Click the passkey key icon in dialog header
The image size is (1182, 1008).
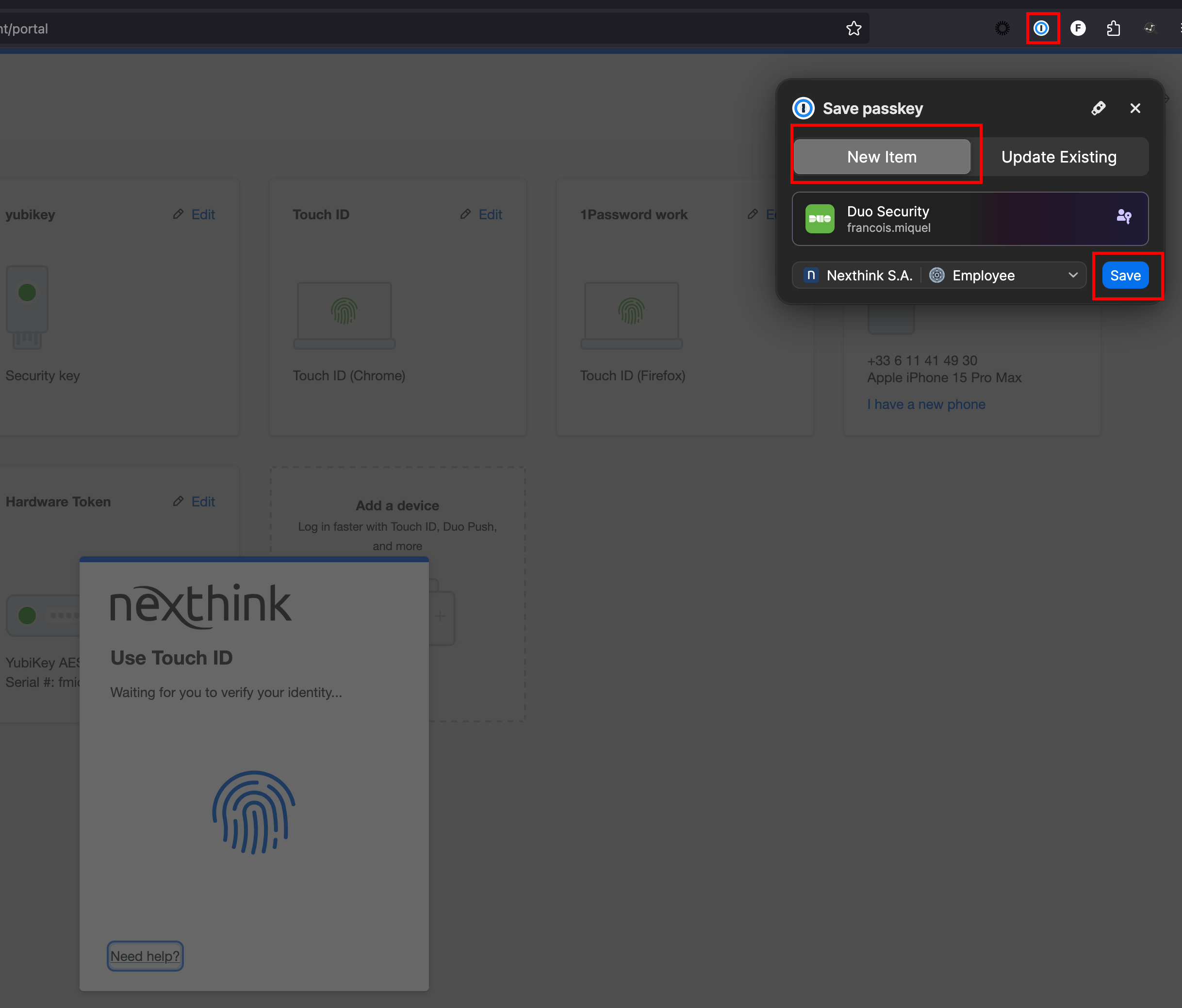click(x=1098, y=108)
